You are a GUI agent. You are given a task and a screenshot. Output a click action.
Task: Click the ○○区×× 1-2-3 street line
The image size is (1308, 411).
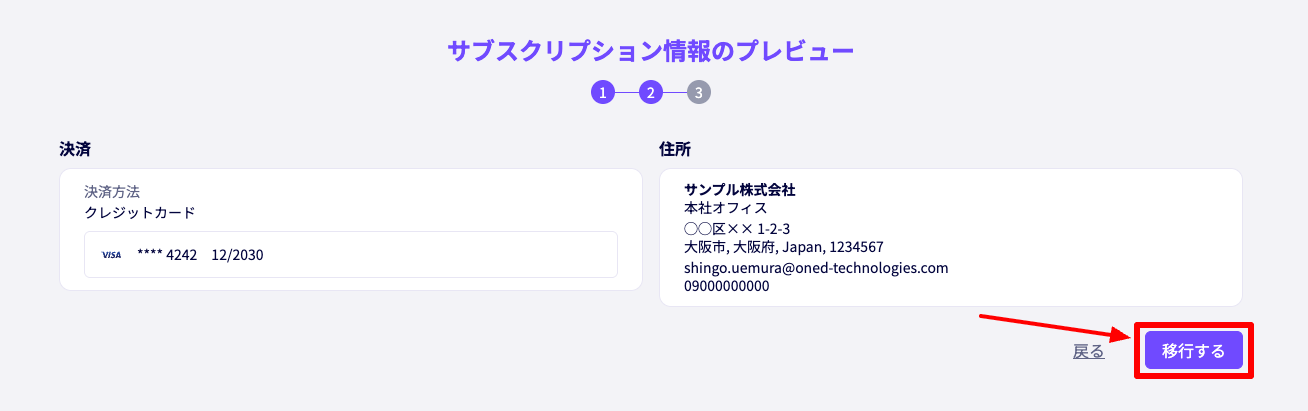point(737,228)
